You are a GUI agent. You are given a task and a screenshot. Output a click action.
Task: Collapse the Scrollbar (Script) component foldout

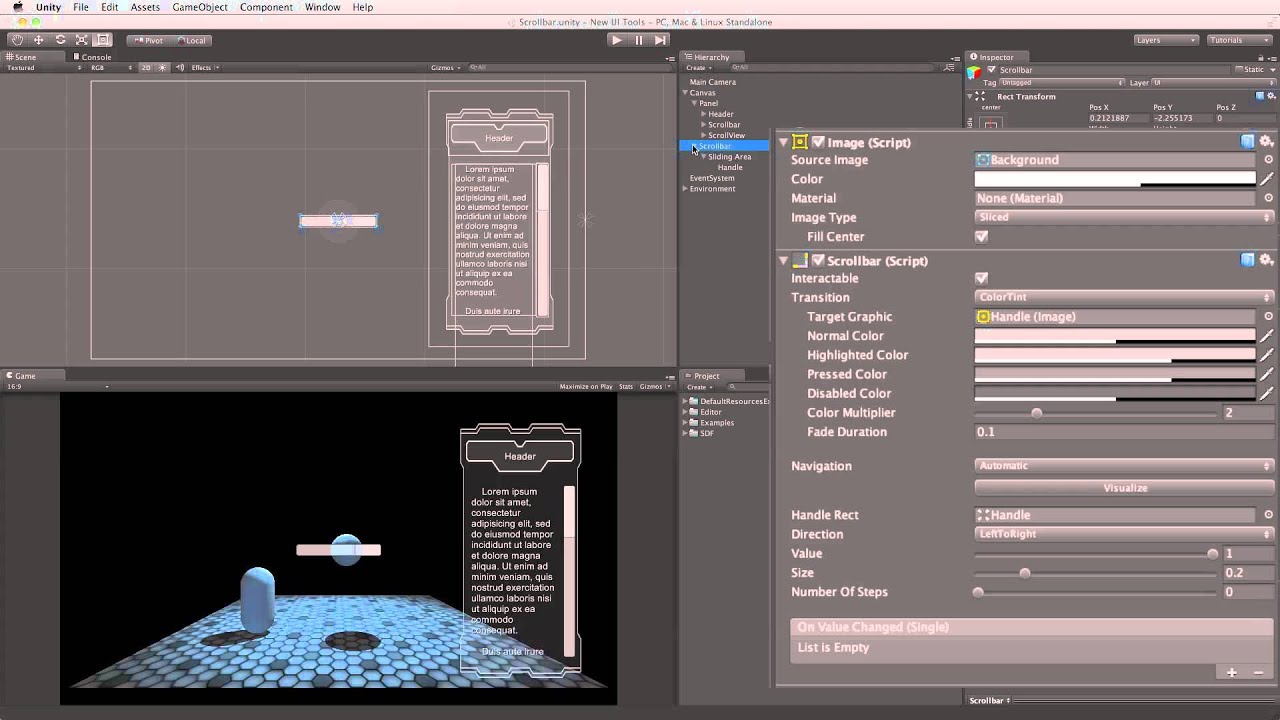point(783,260)
